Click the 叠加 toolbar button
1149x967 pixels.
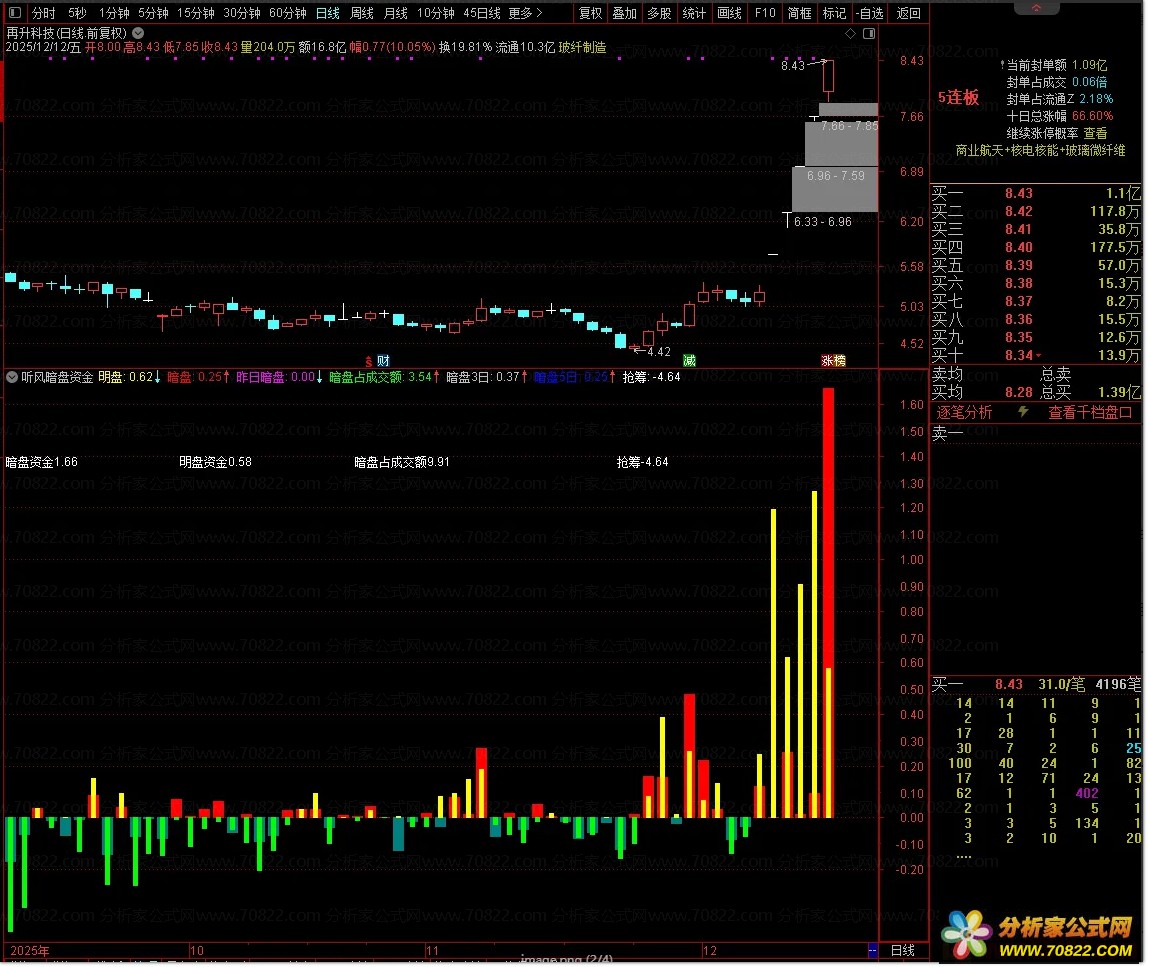point(625,12)
